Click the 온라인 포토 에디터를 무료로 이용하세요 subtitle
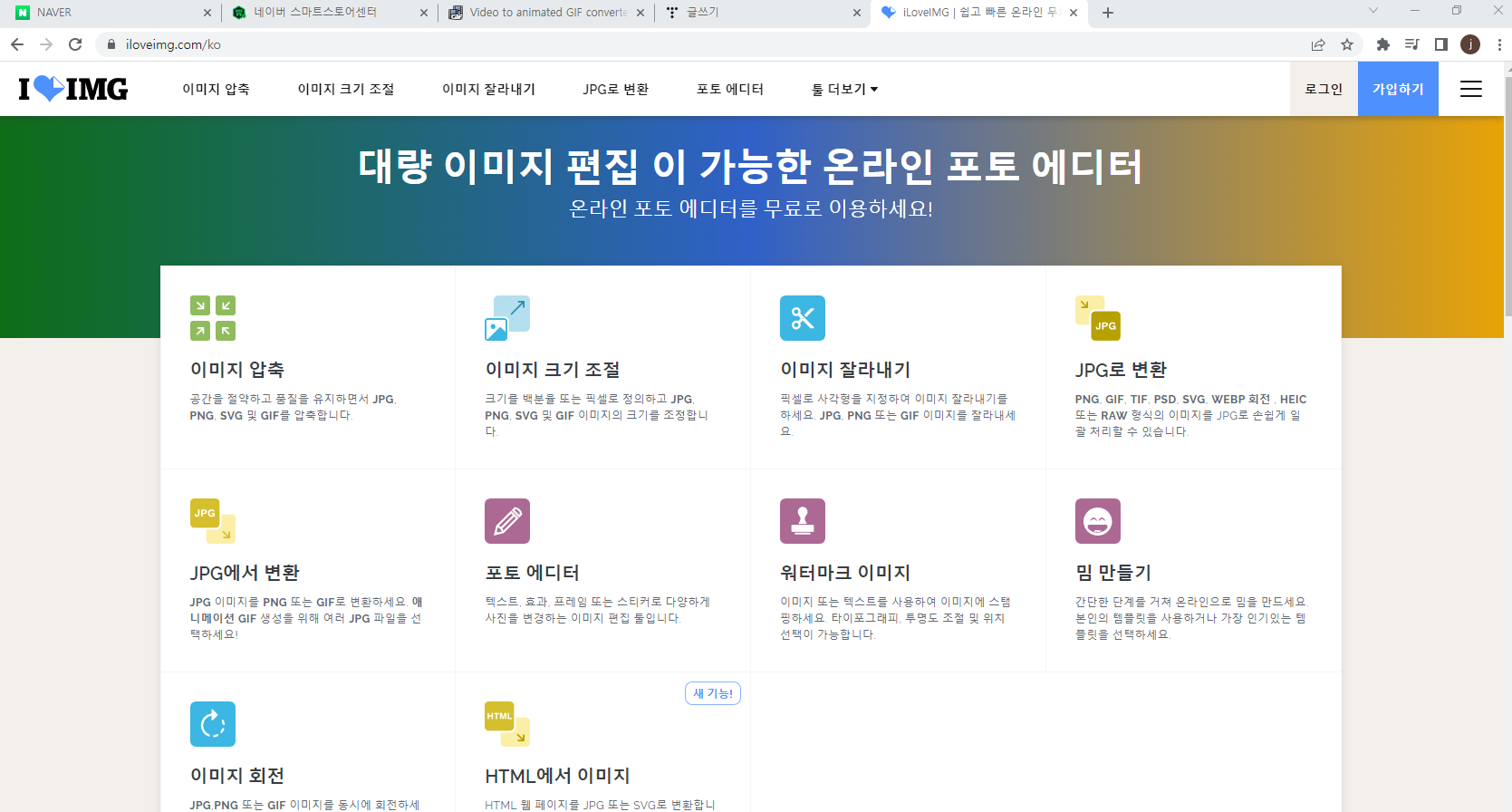 [750, 208]
